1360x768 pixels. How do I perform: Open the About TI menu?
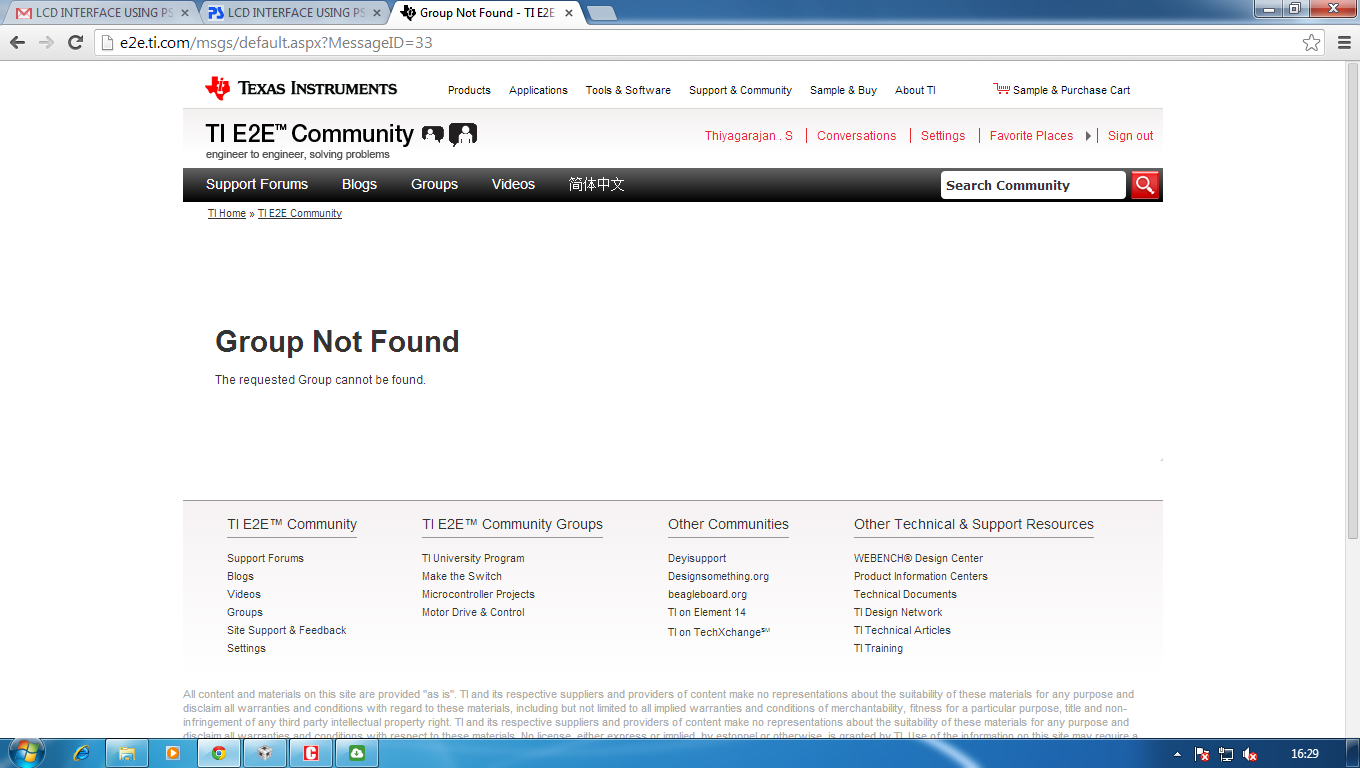tap(915, 90)
